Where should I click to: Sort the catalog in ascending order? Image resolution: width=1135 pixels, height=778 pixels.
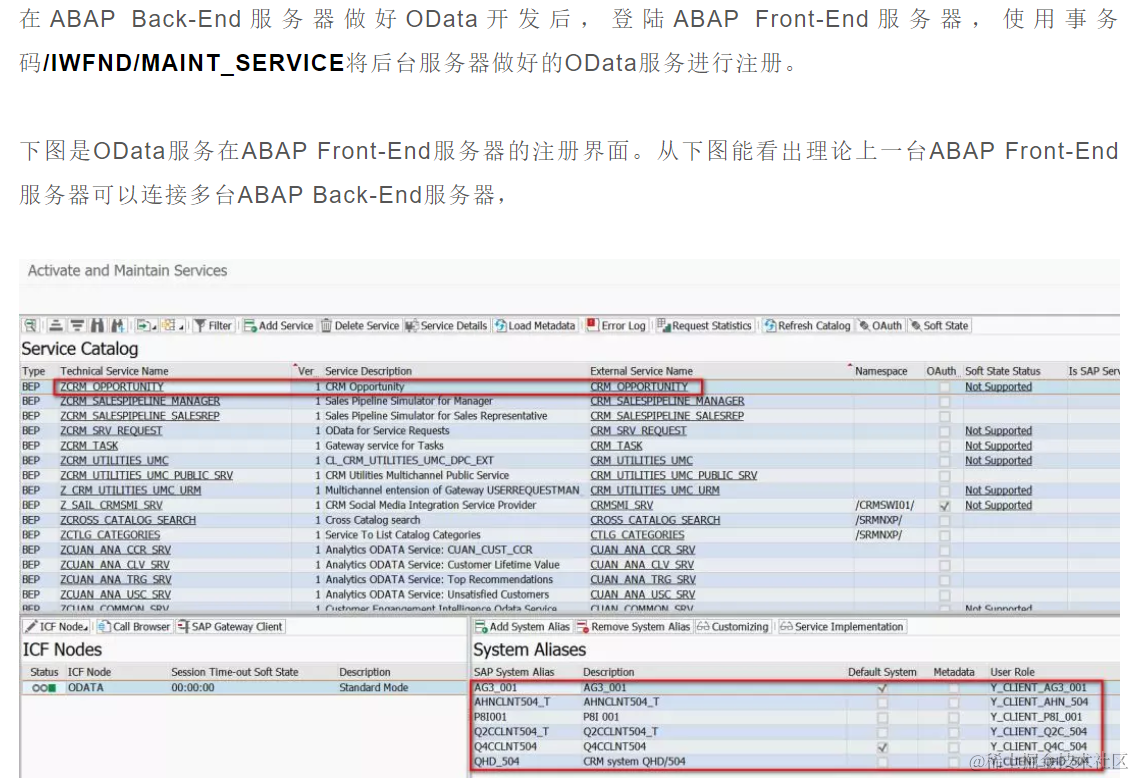click(56, 326)
